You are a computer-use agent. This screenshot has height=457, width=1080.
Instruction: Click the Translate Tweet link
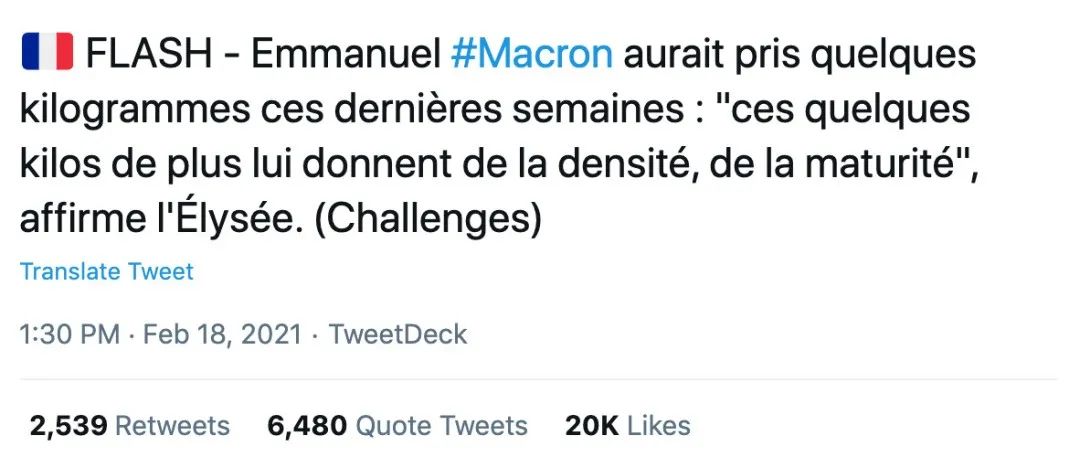[107, 271]
